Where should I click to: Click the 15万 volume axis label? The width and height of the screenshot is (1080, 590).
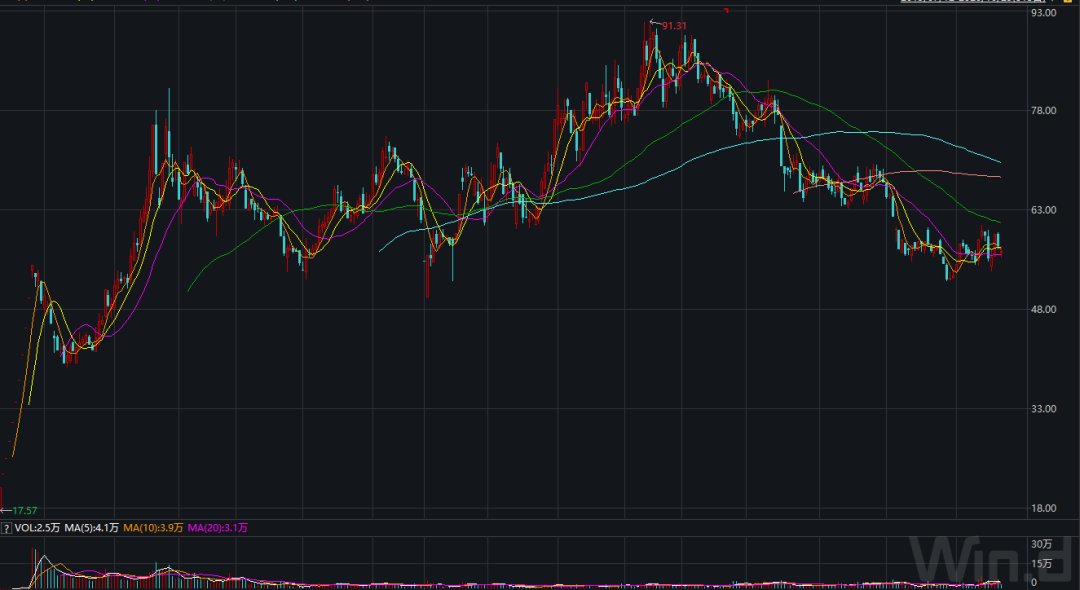coord(1042,564)
